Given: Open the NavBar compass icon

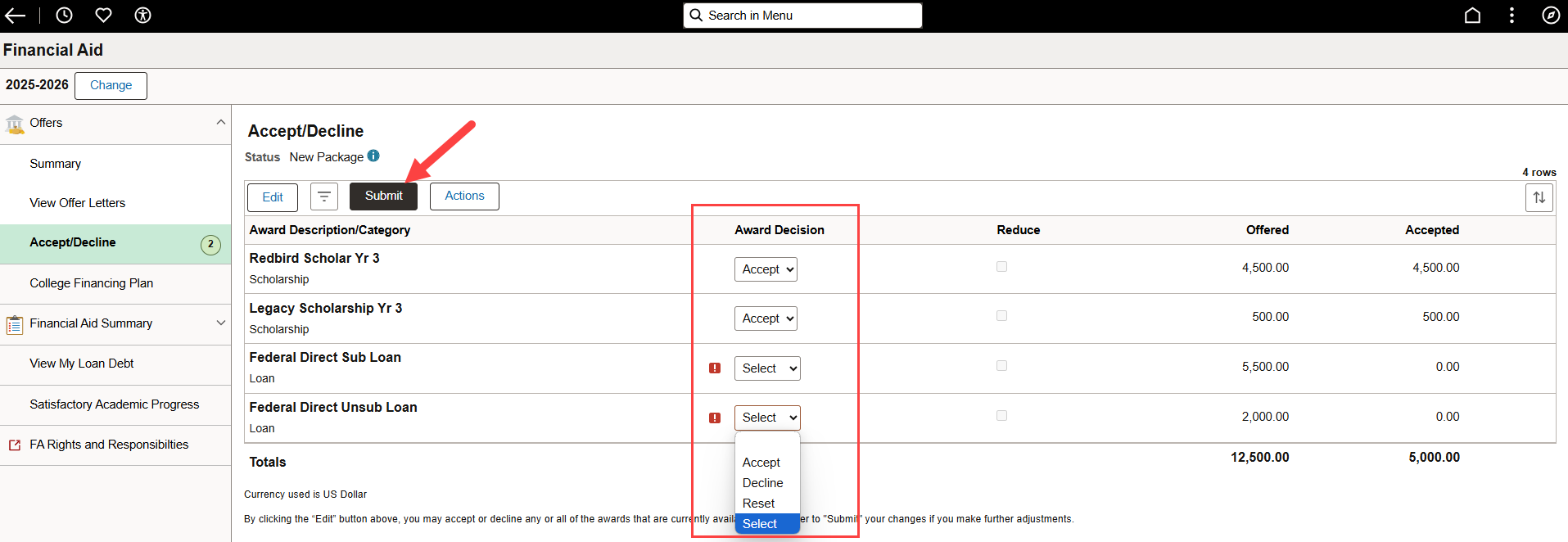Looking at the screenshot, I should click(x=1551, y=16).
